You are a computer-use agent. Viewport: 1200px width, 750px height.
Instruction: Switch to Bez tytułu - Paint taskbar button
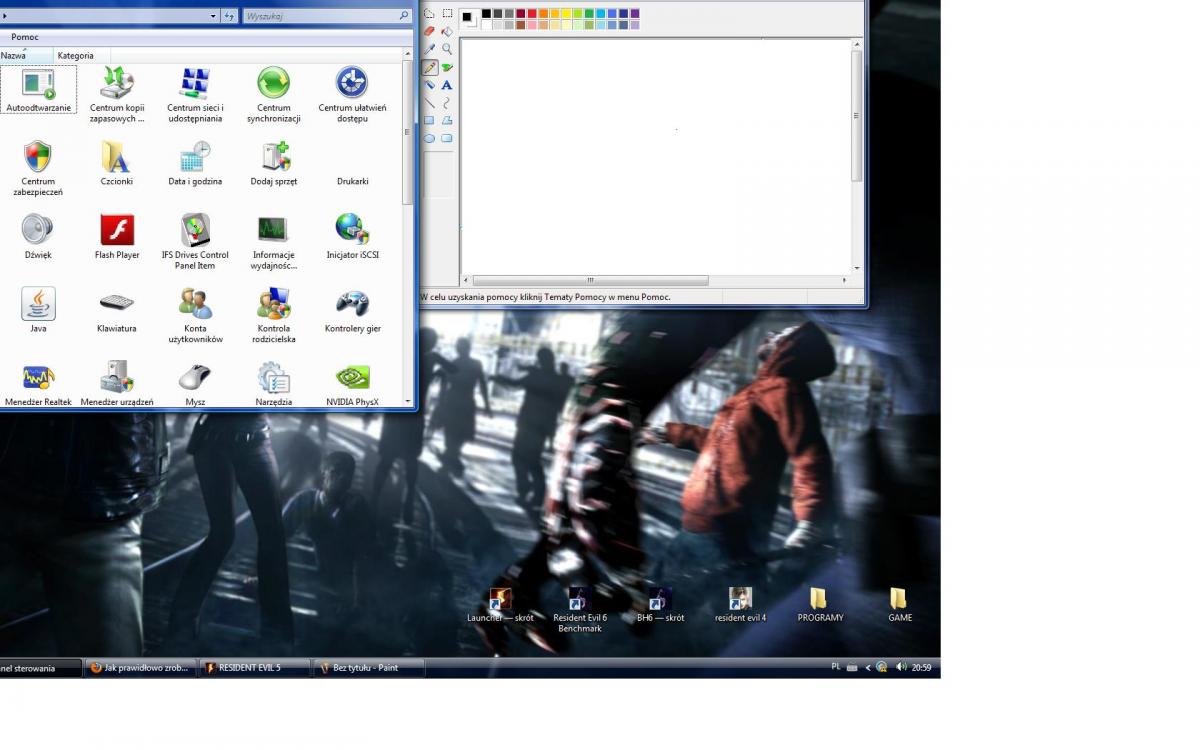[x=368, y=668]
